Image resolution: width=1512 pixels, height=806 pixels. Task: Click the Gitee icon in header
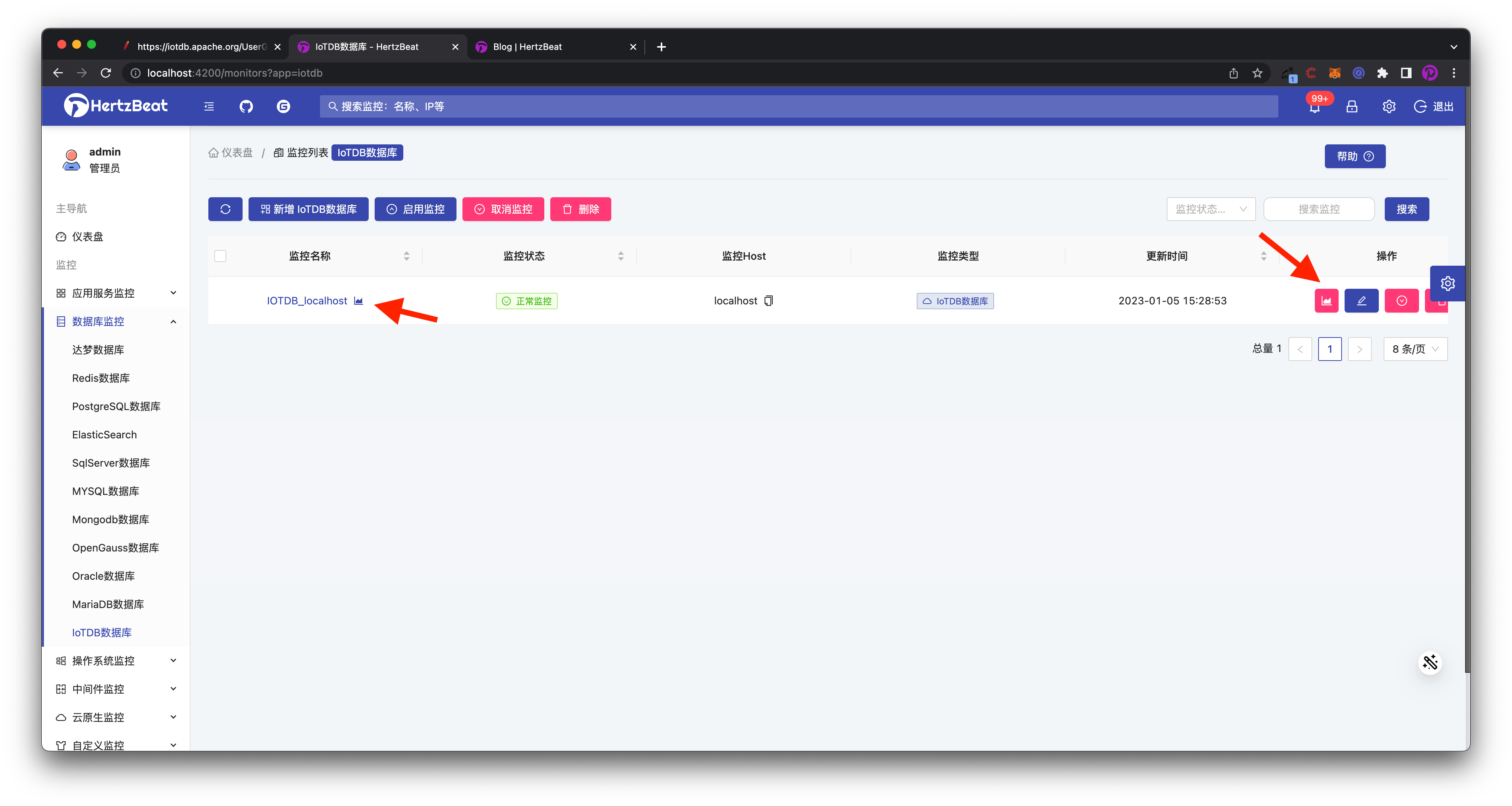(283, 106)
